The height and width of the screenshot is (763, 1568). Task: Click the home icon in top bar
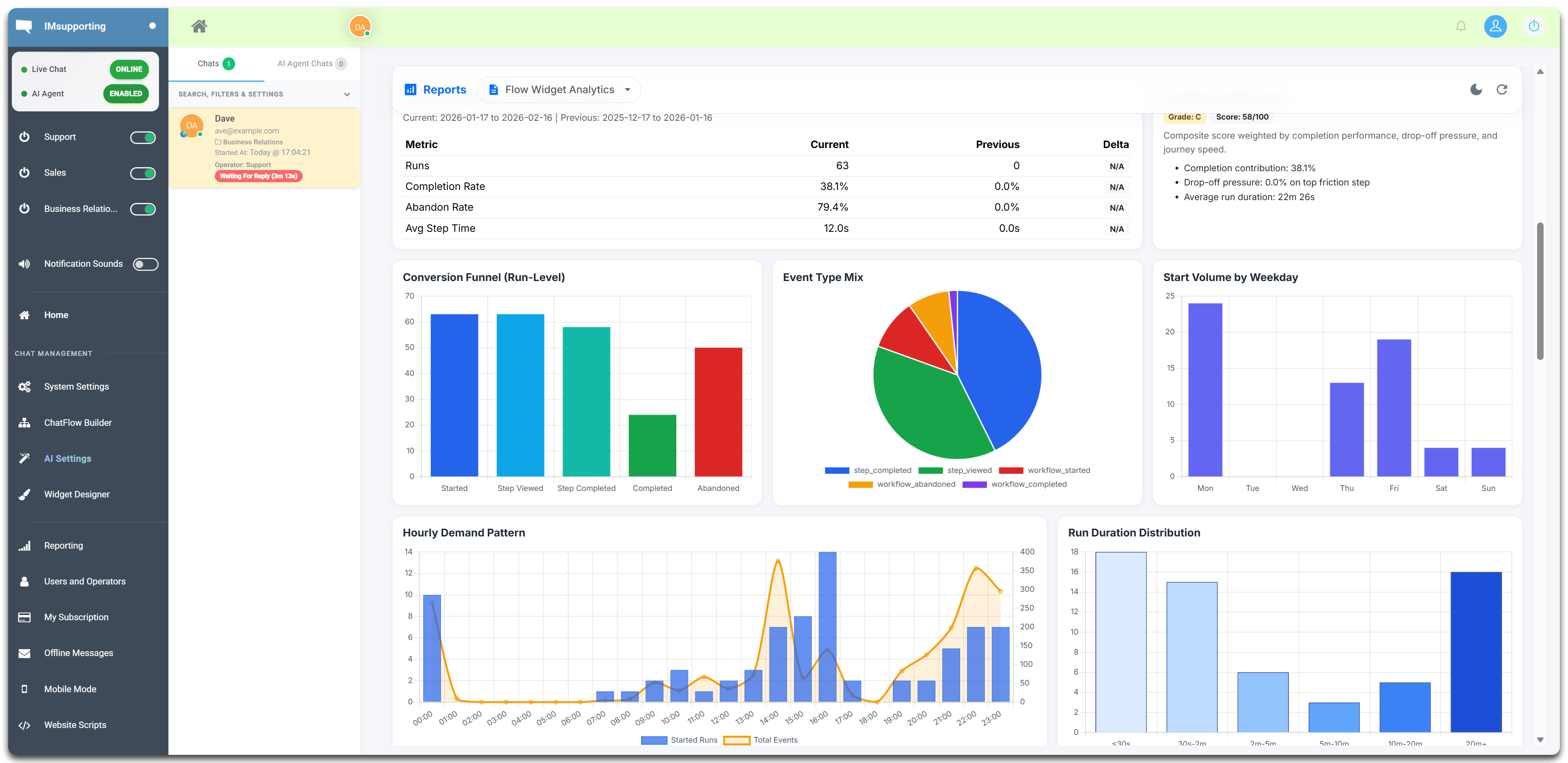click(x=199, y=26)
